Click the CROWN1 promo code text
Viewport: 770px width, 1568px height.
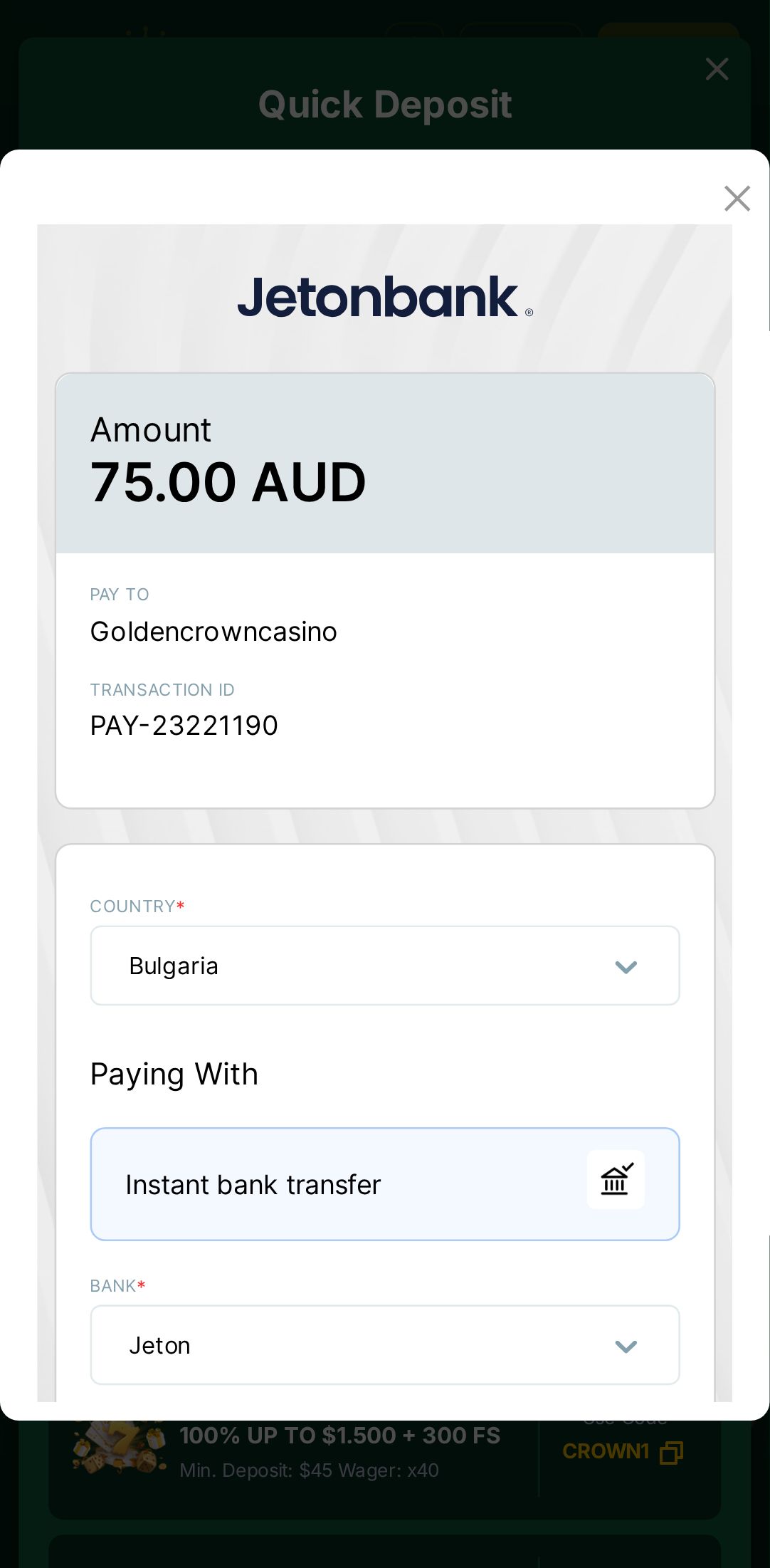pyautogui.click(x=606, y=1451)
